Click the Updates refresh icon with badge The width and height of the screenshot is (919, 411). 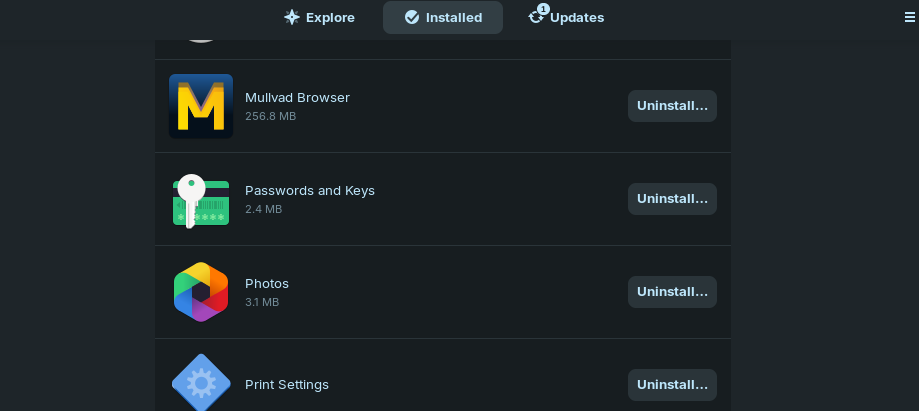click(x=537, y=15)
